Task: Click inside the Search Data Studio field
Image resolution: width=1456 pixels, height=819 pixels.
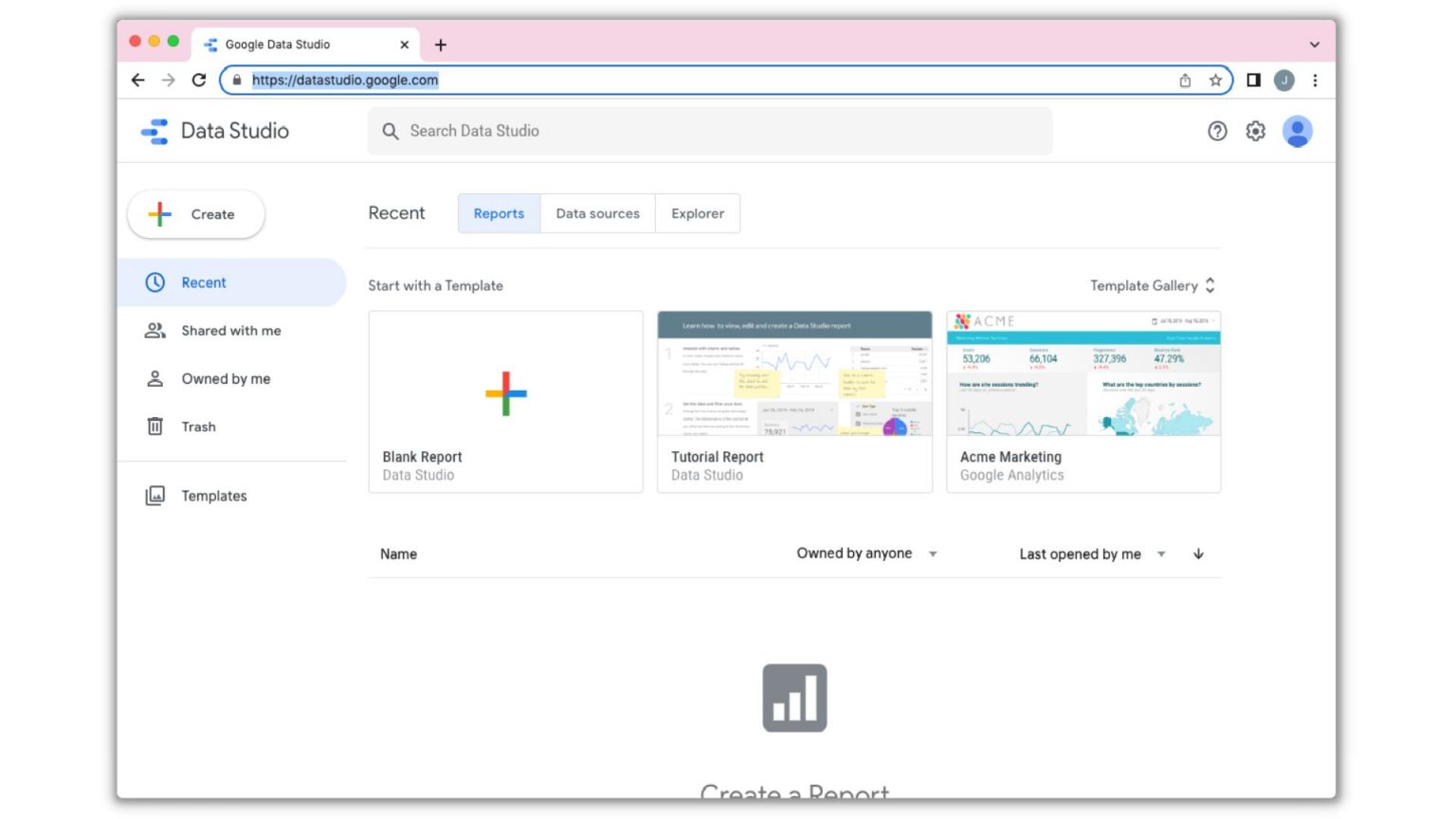Action: coord(710,132)
